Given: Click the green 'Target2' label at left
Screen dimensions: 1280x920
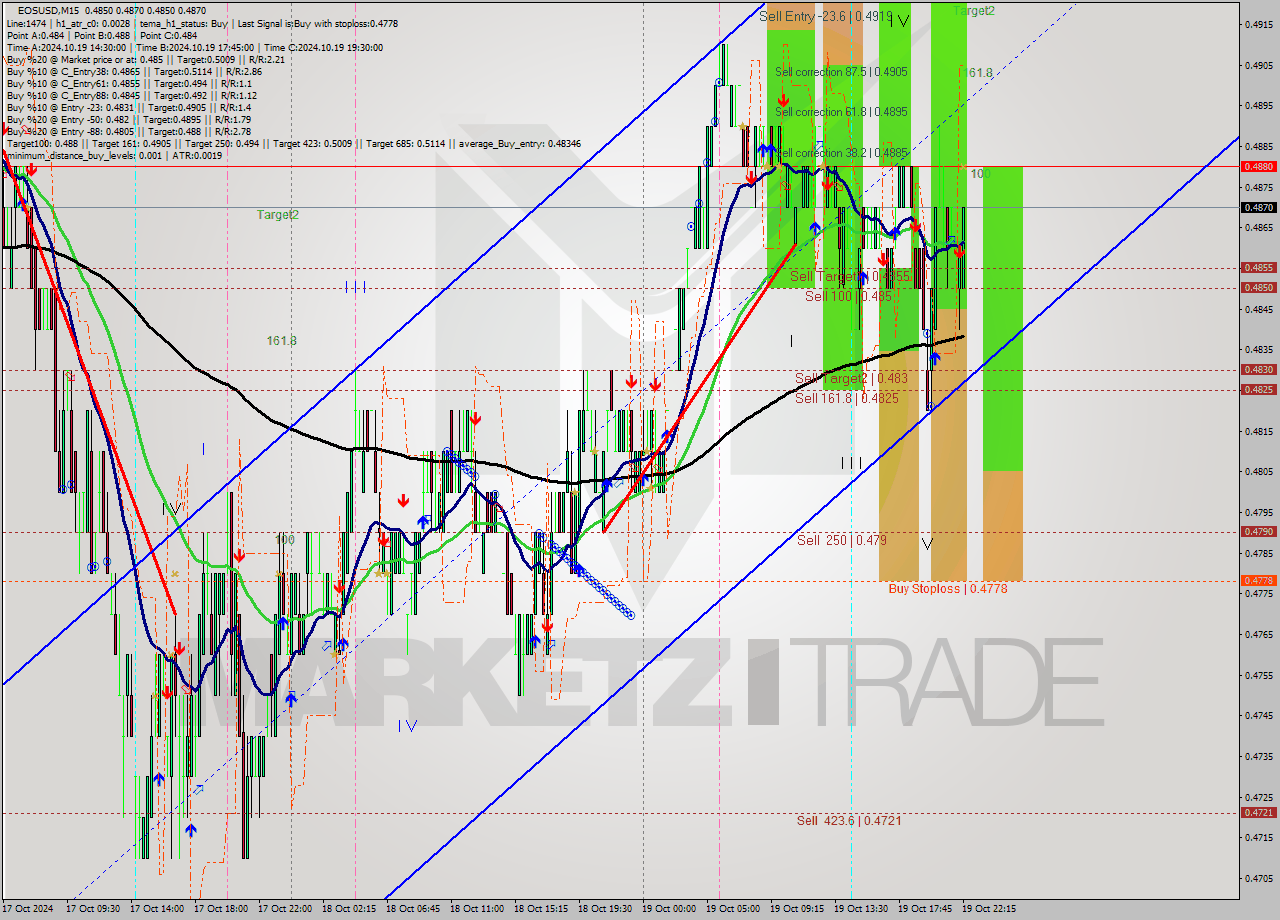Looking at the screenshot, I should tap(278, 214).
